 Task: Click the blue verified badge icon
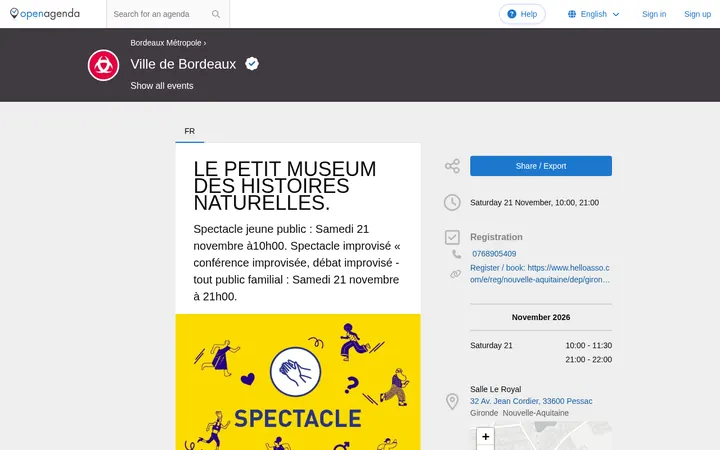[x=252, y=63]
